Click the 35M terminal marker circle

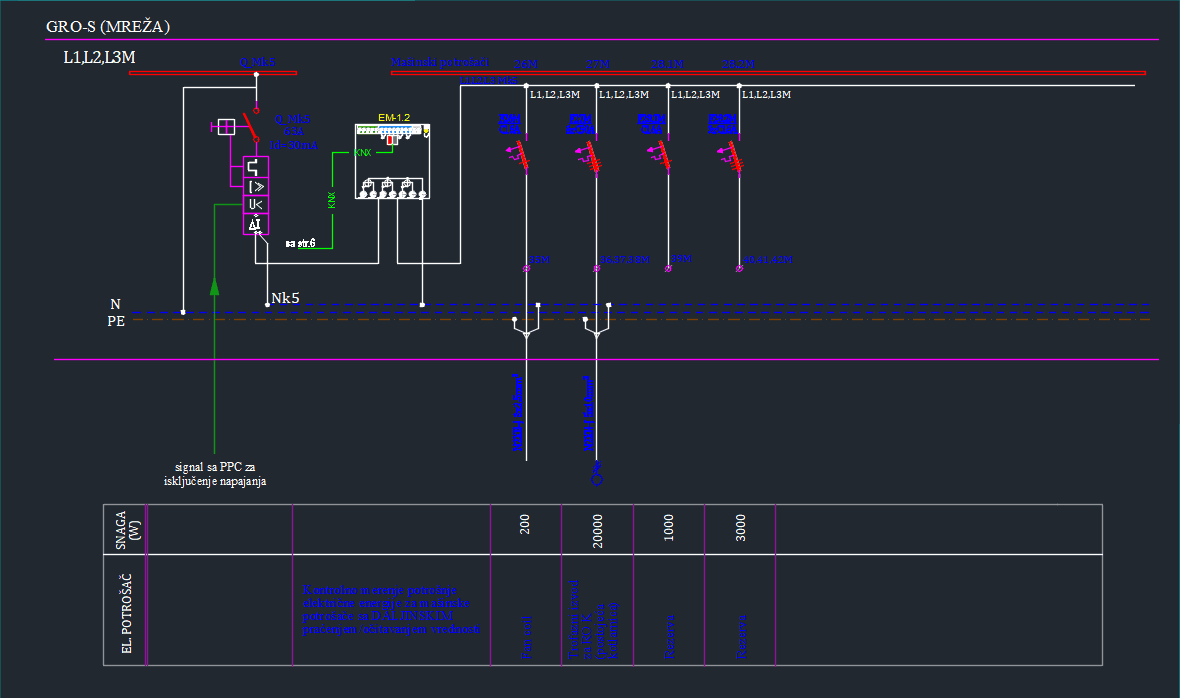pyautogui.click(x=528, y=268)
